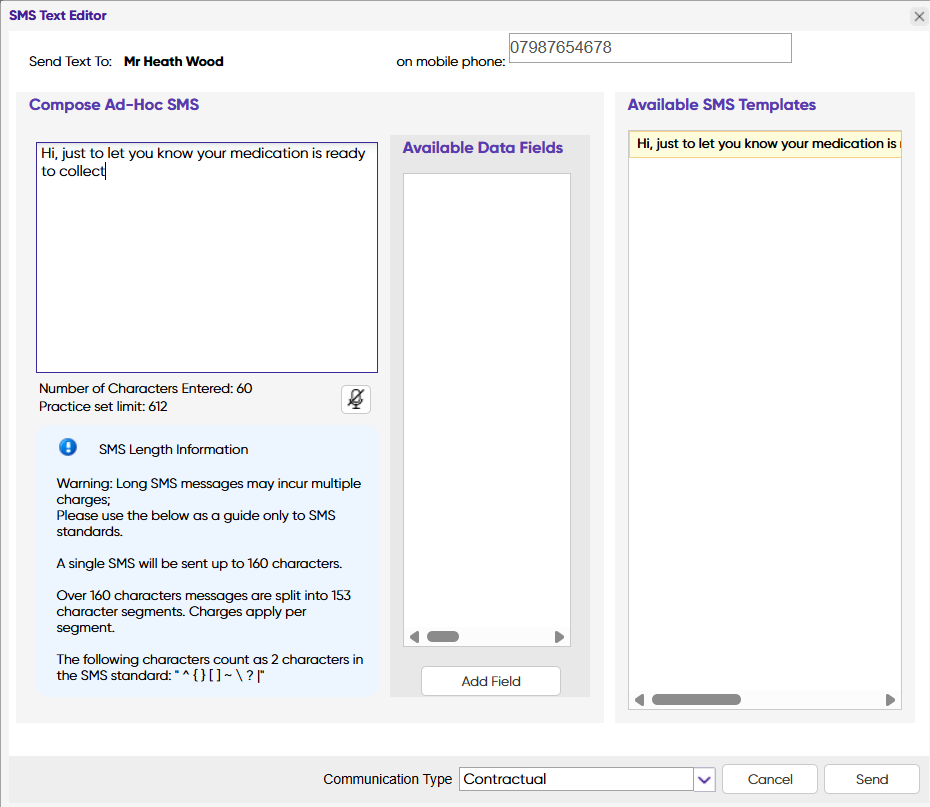930x807 pixels.
Task: Click the Data Fields horizontal scrollbar thumb
Action: coord(443,637)
